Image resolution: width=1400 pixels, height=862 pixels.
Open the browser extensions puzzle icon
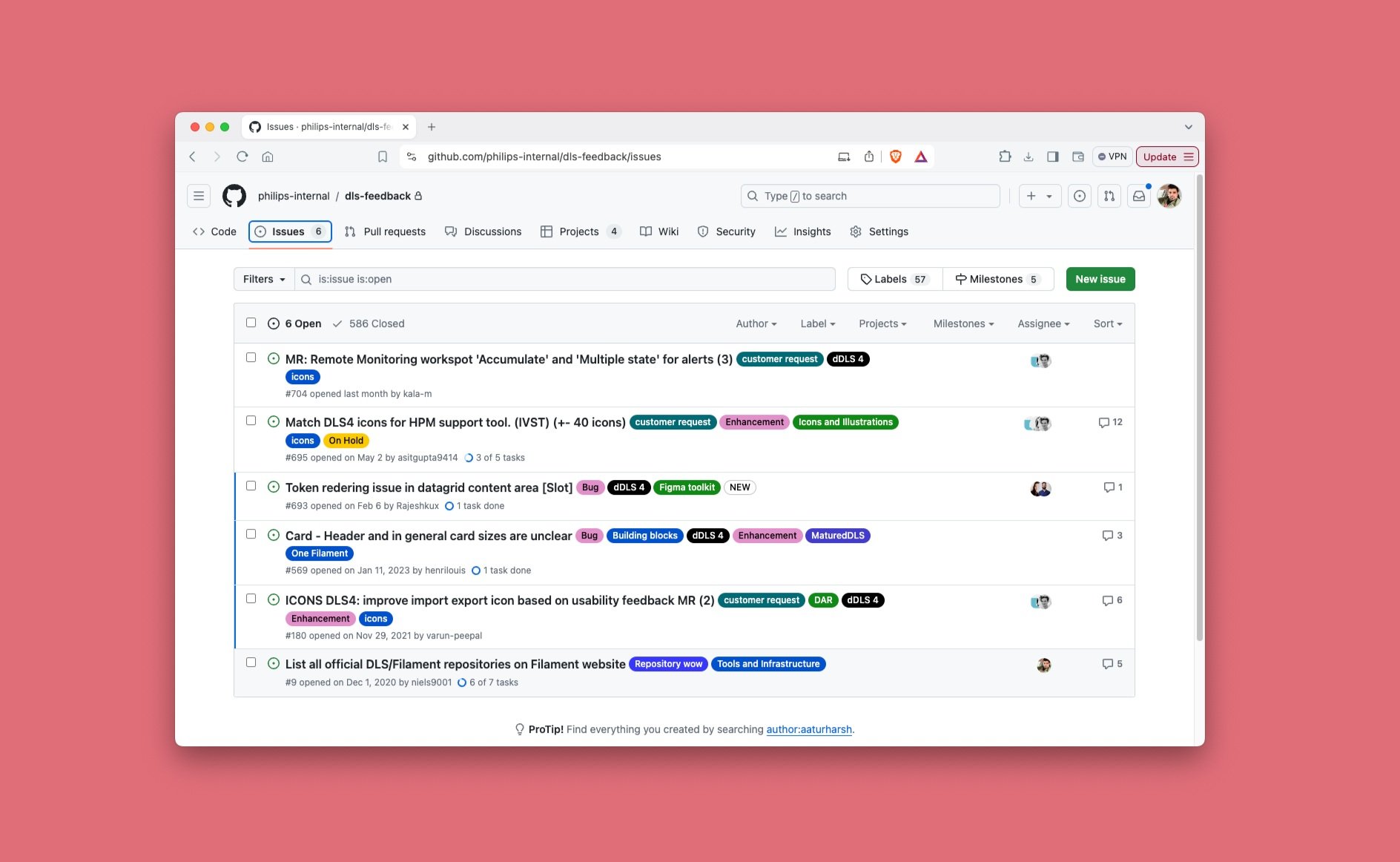pyautogui.click(x=1005, y=157)
